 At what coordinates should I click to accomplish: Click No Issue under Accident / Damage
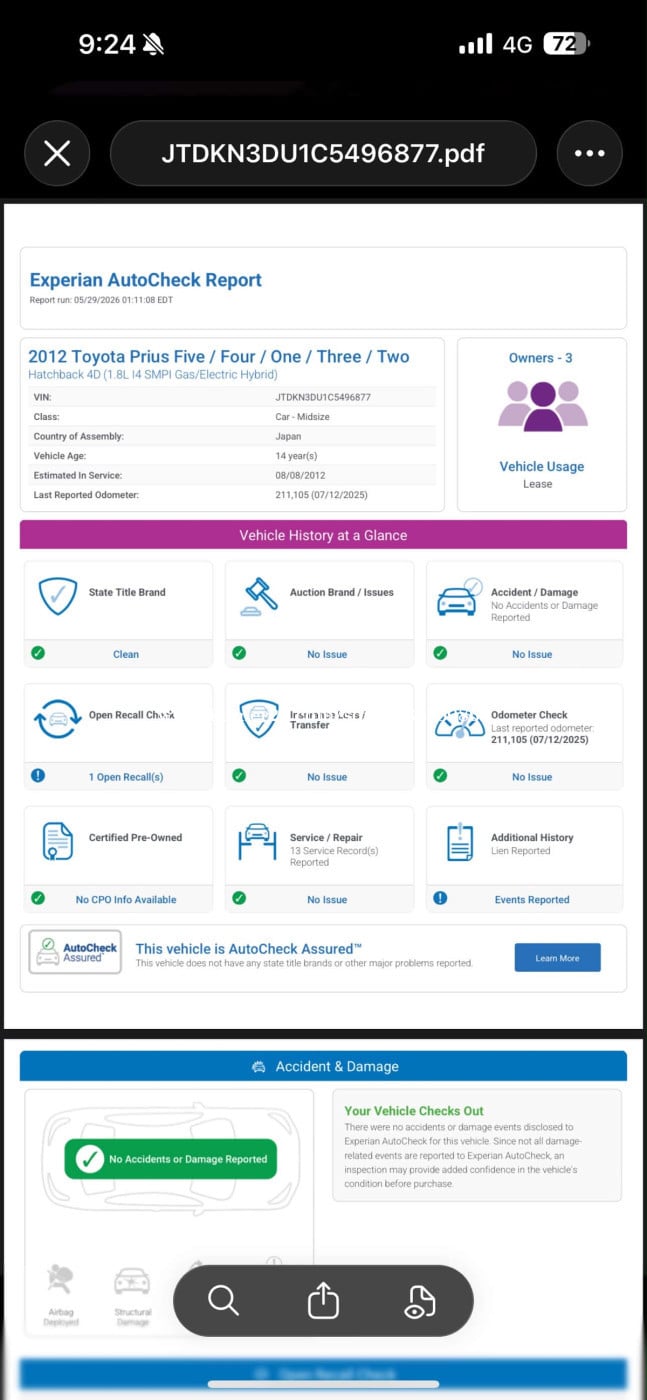pos(532,654)
